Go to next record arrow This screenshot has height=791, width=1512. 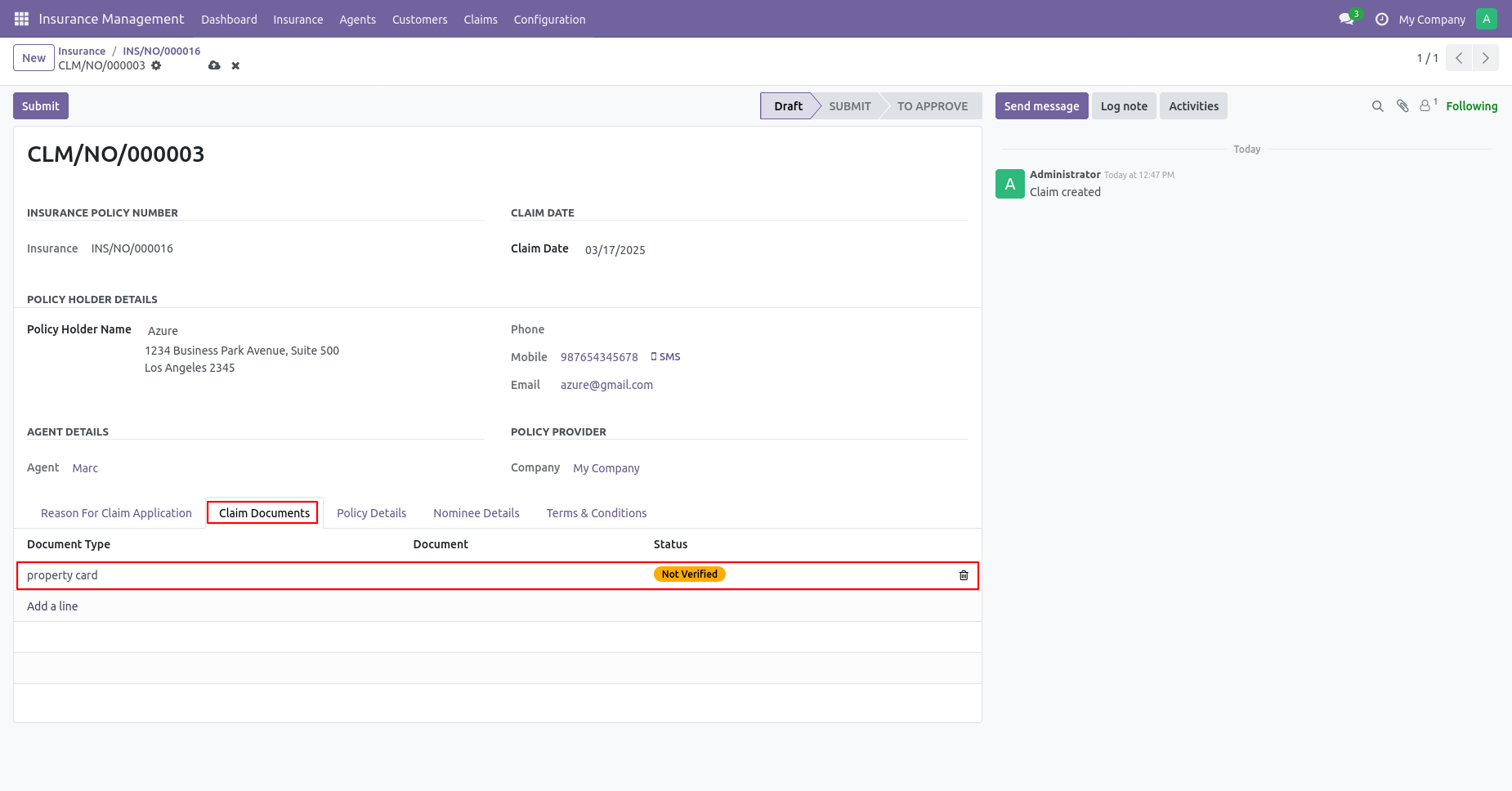pyautogui.click(x=1485, y=58)
